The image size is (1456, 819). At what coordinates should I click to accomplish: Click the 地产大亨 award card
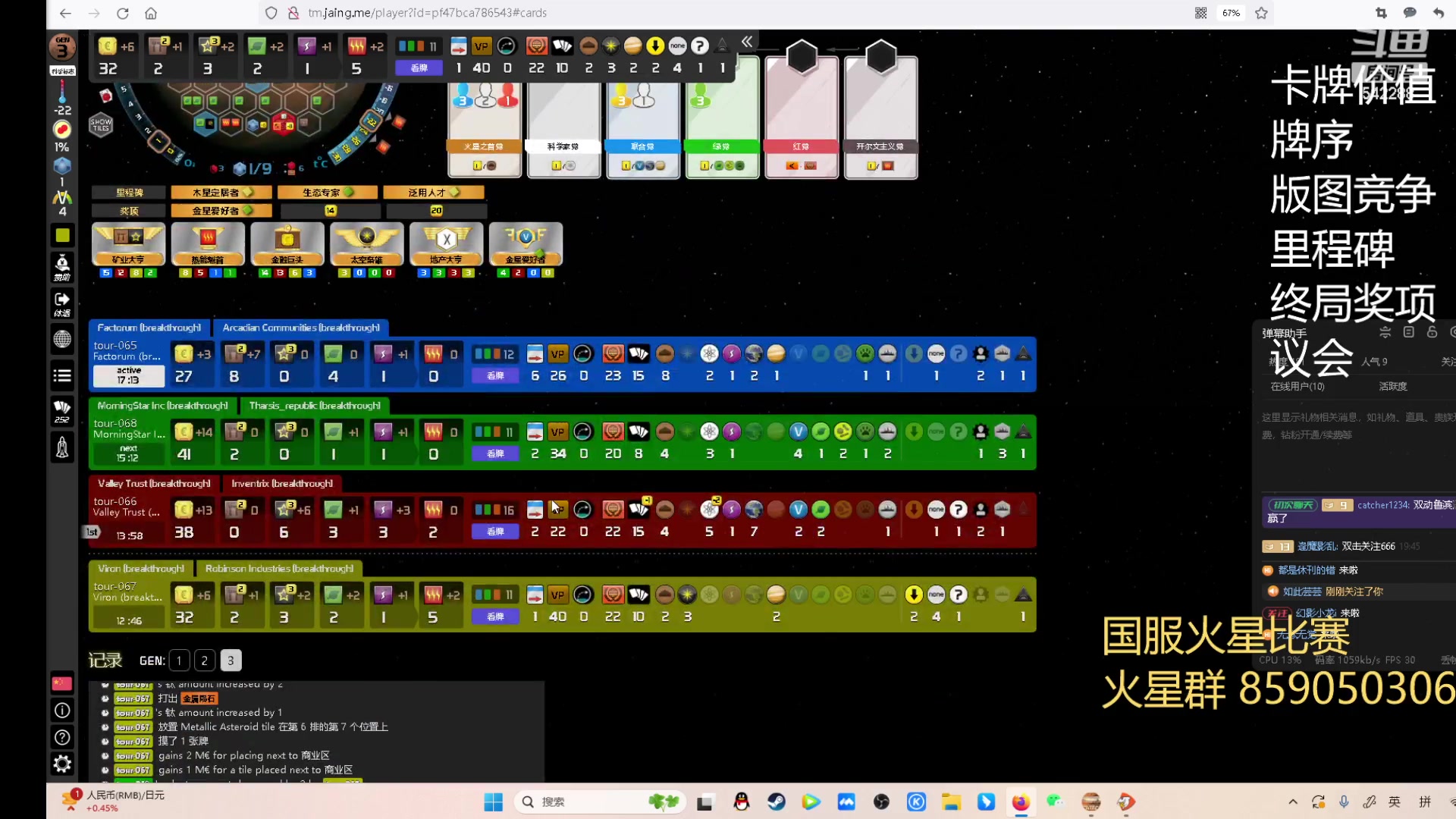[x=447, y=244]
